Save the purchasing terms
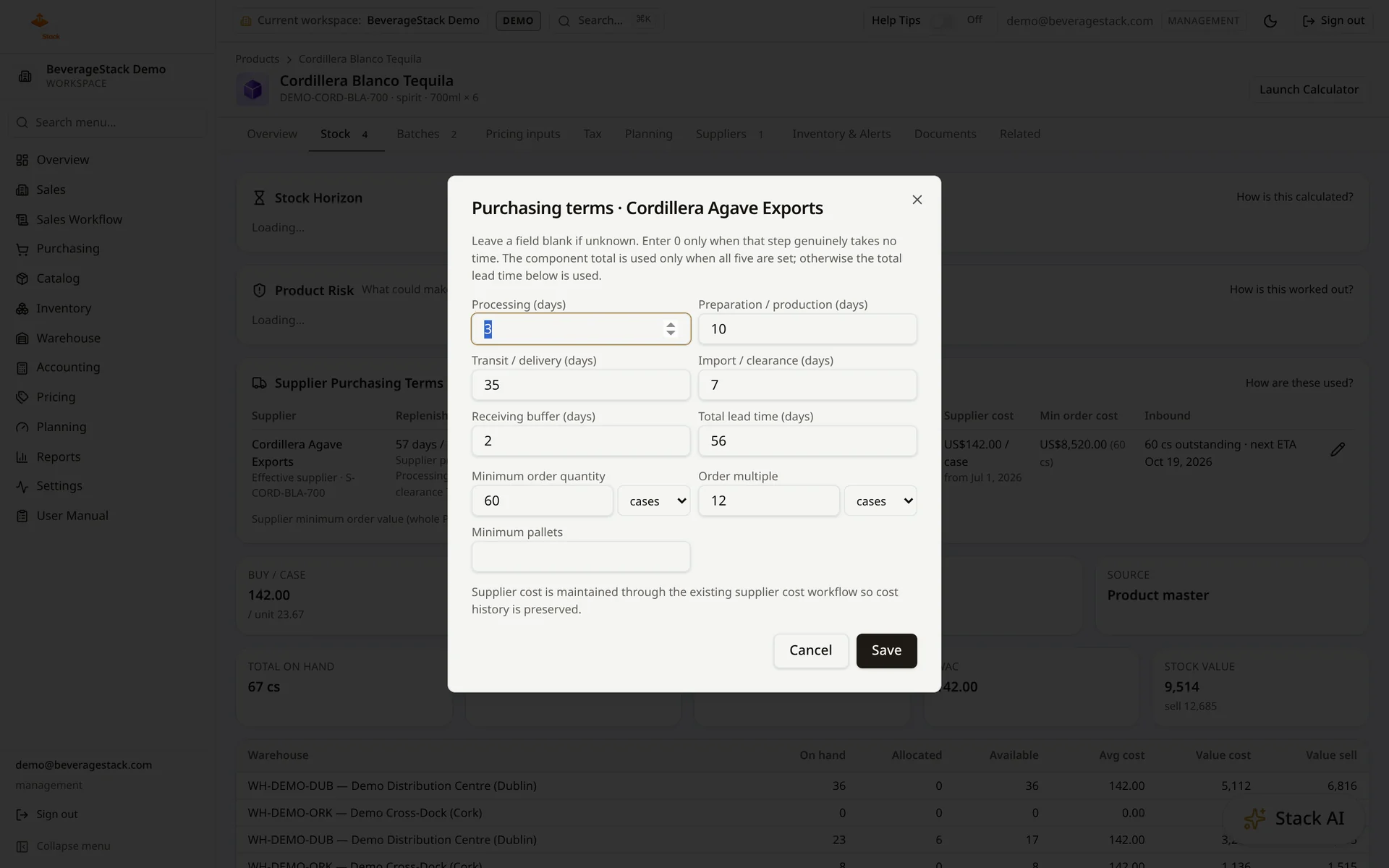 tap(886, 650)
